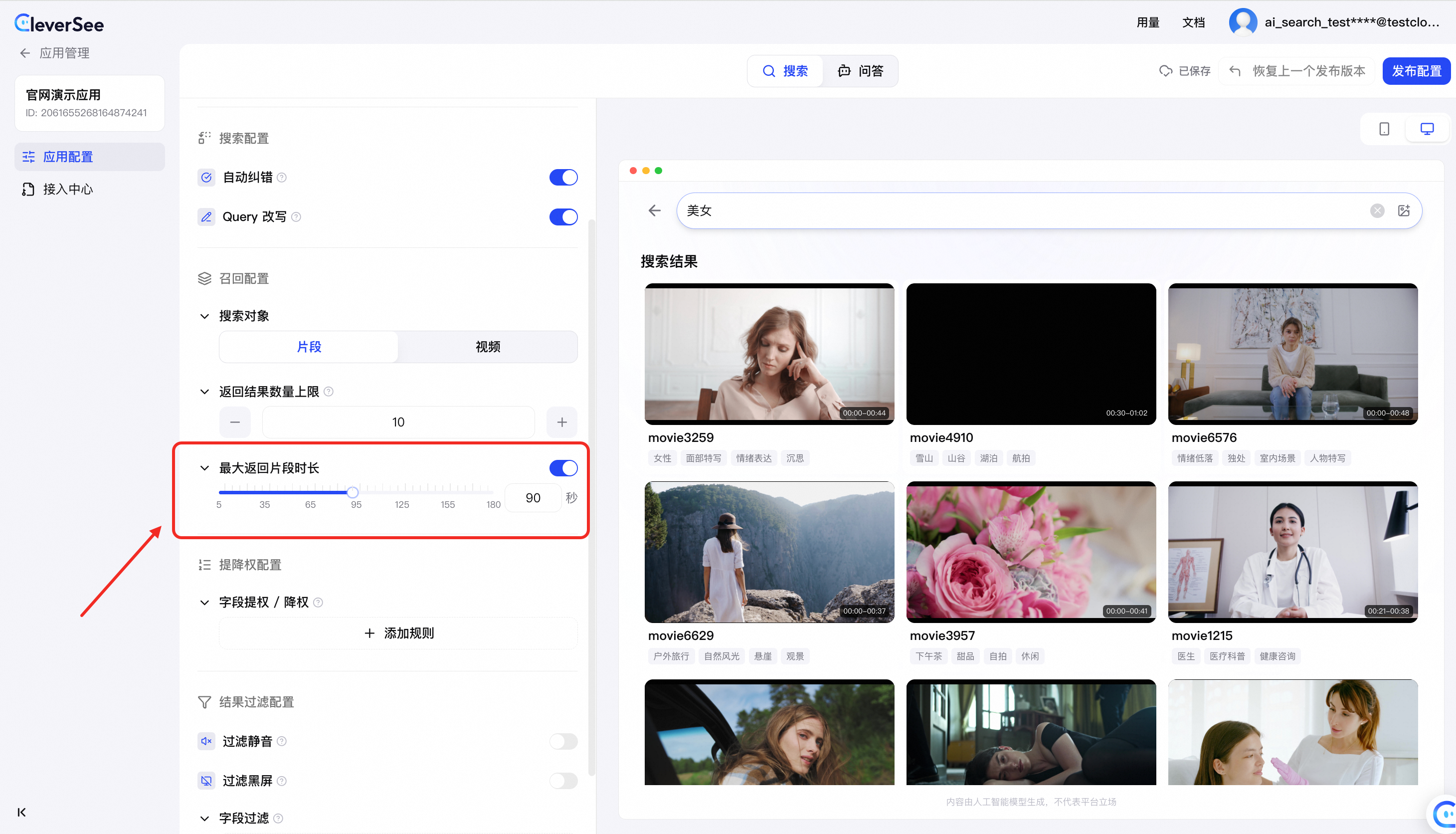1456x834 pixels.
Task: Disable the 最大返回片段时长 switch
Action: pyautogui.click(x=563, y=468)
